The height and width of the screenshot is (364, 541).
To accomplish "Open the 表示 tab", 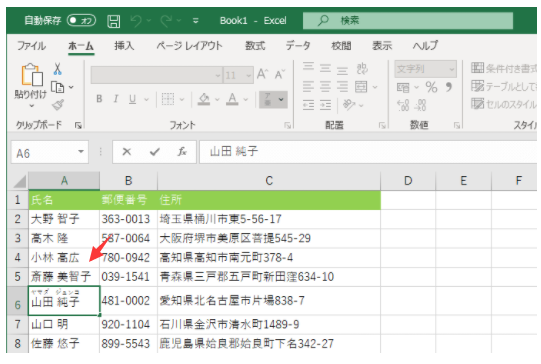I will (x=382, y=46).
